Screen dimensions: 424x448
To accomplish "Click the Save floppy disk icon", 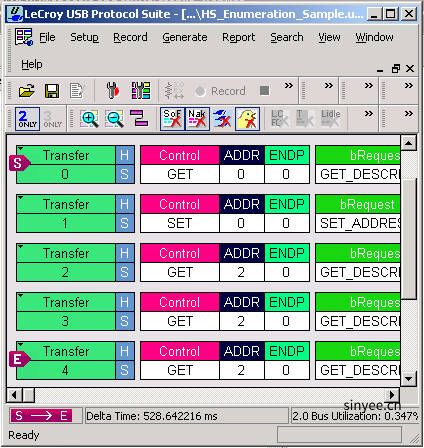I will pyautogui.click(x=52, y=91).
